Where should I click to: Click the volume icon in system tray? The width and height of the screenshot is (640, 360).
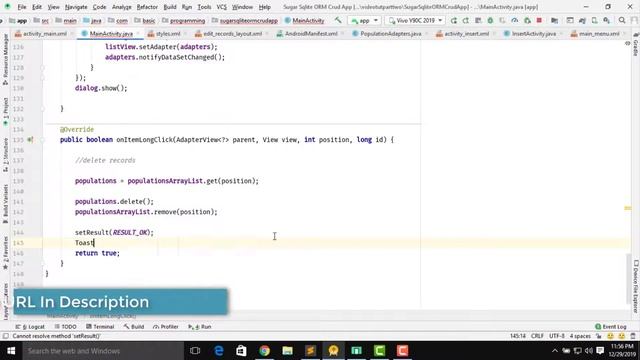tap(589, 351)
